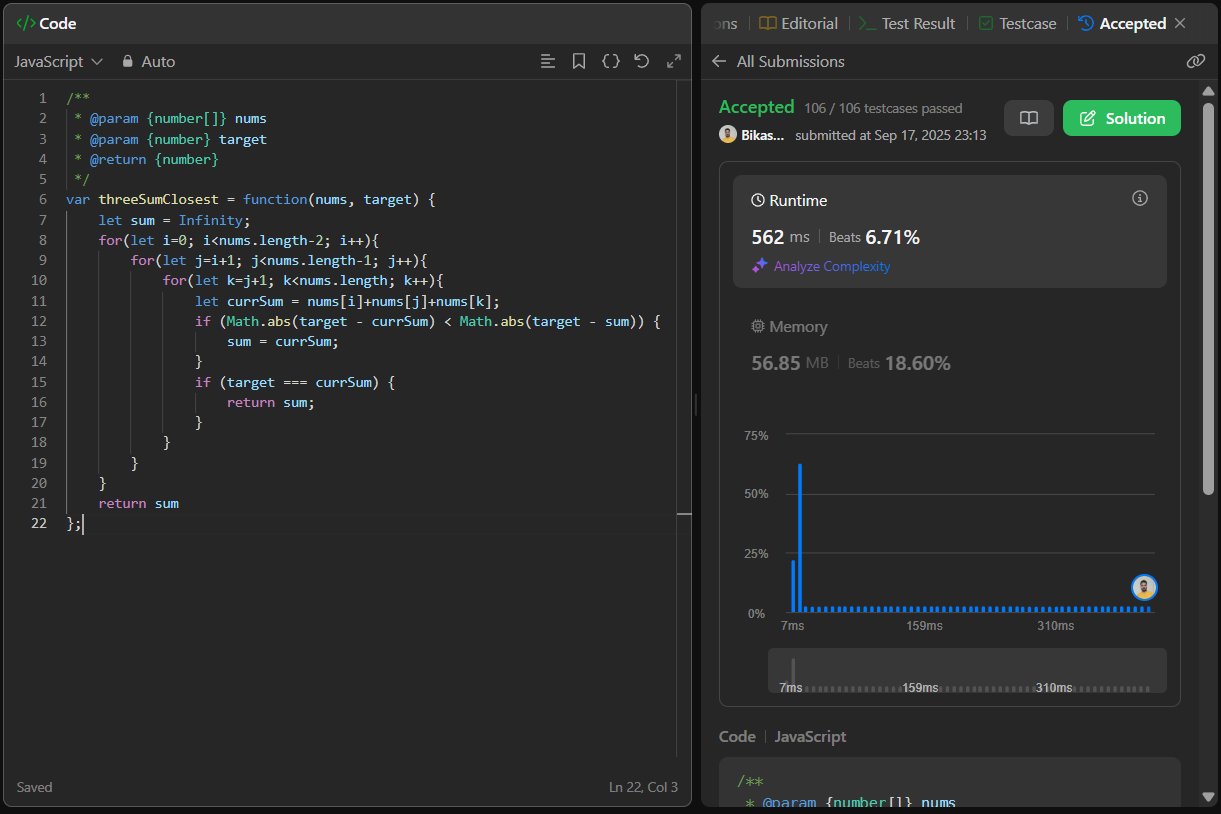The image size is (1221, 814).
Task: Click the green Solution button
Action: (x=1121, y=118)
